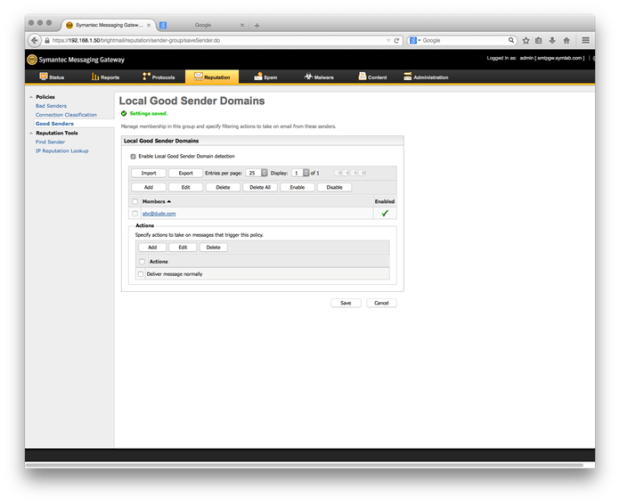Open the Malware tab
Viewport: 620px width, 504px height.
click(321, 77)
